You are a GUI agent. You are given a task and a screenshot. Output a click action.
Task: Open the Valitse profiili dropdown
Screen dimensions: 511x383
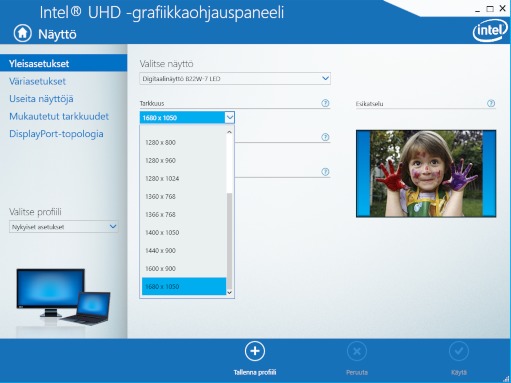[x=63, y=227]
